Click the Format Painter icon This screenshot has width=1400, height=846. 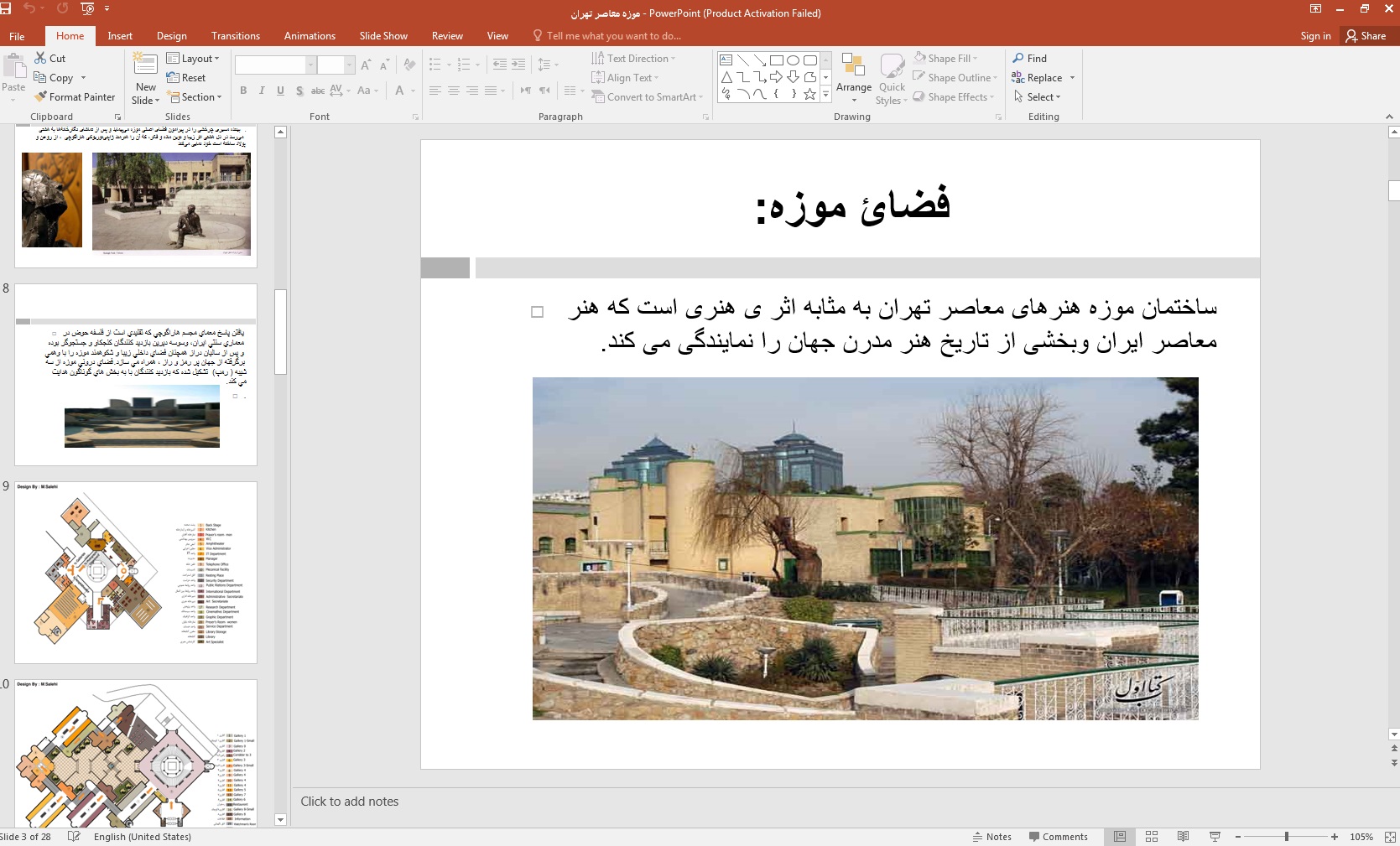(x=40, y=97)
